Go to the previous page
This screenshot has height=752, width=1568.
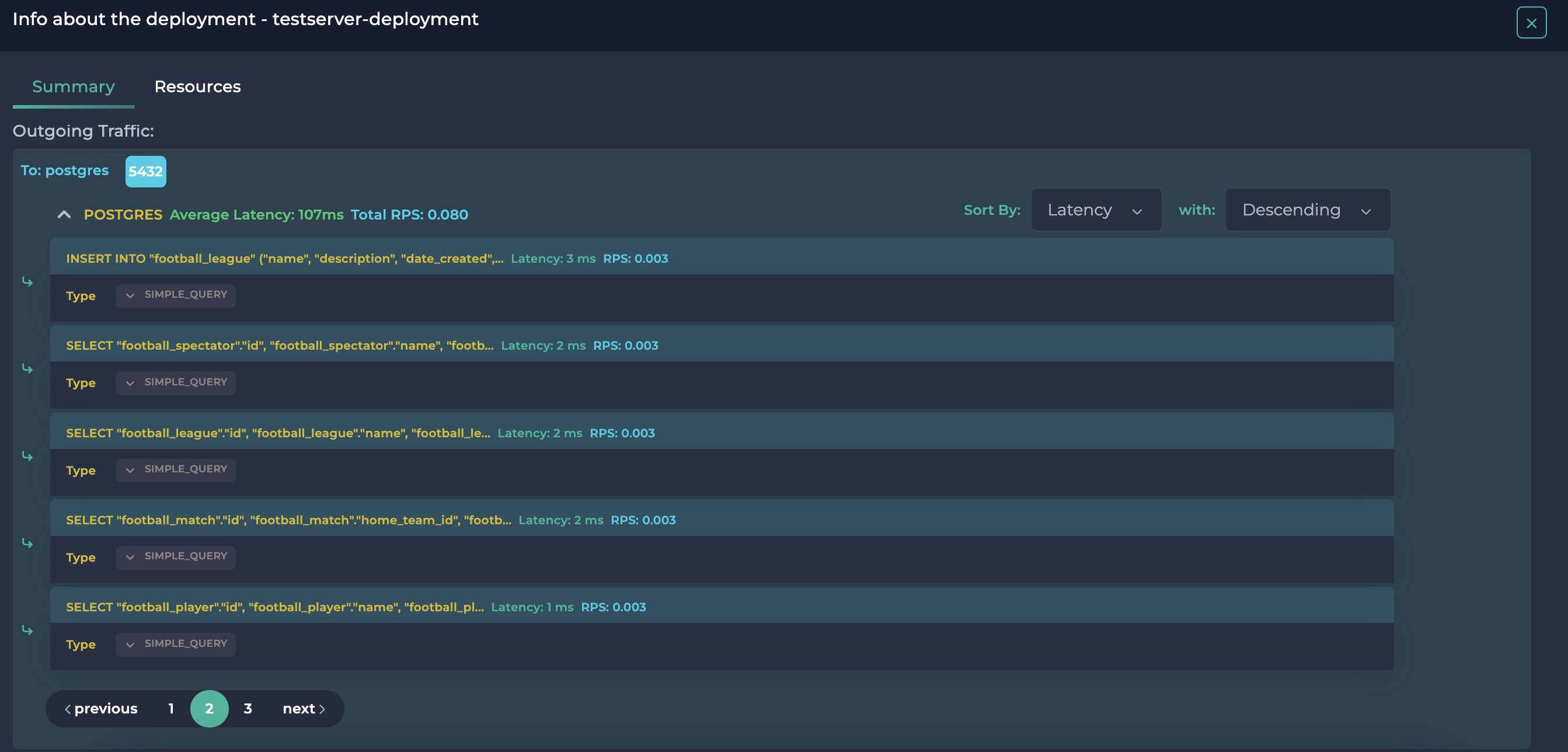point(102,708)
